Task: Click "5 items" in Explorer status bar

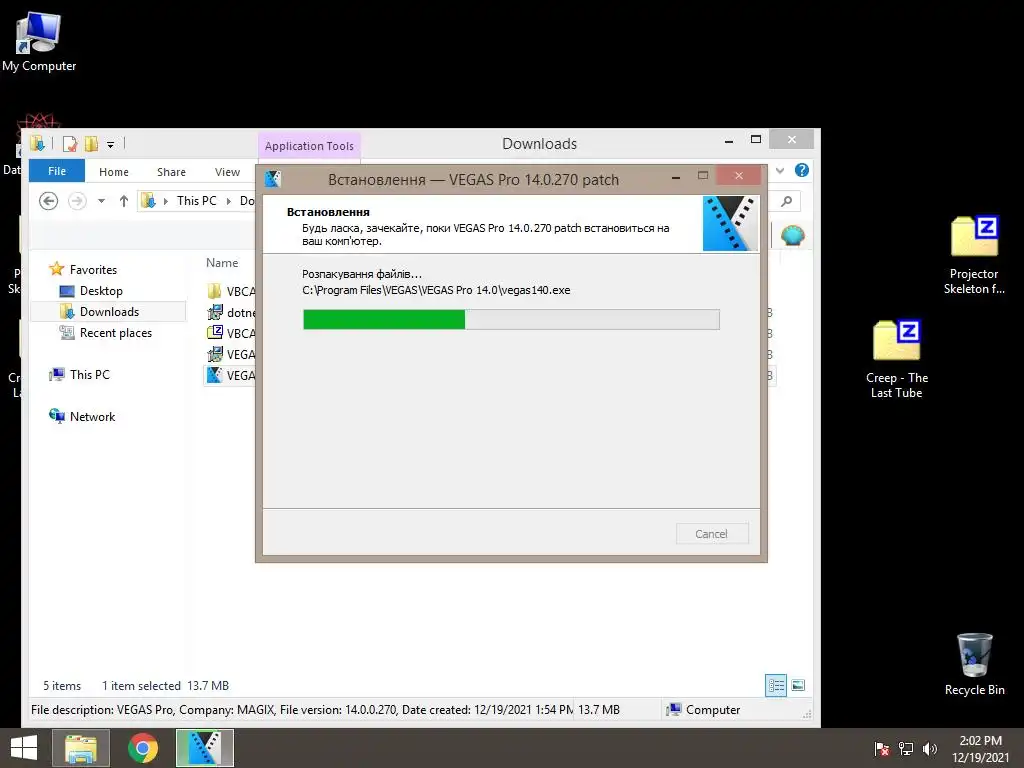Action: [62, 686]
